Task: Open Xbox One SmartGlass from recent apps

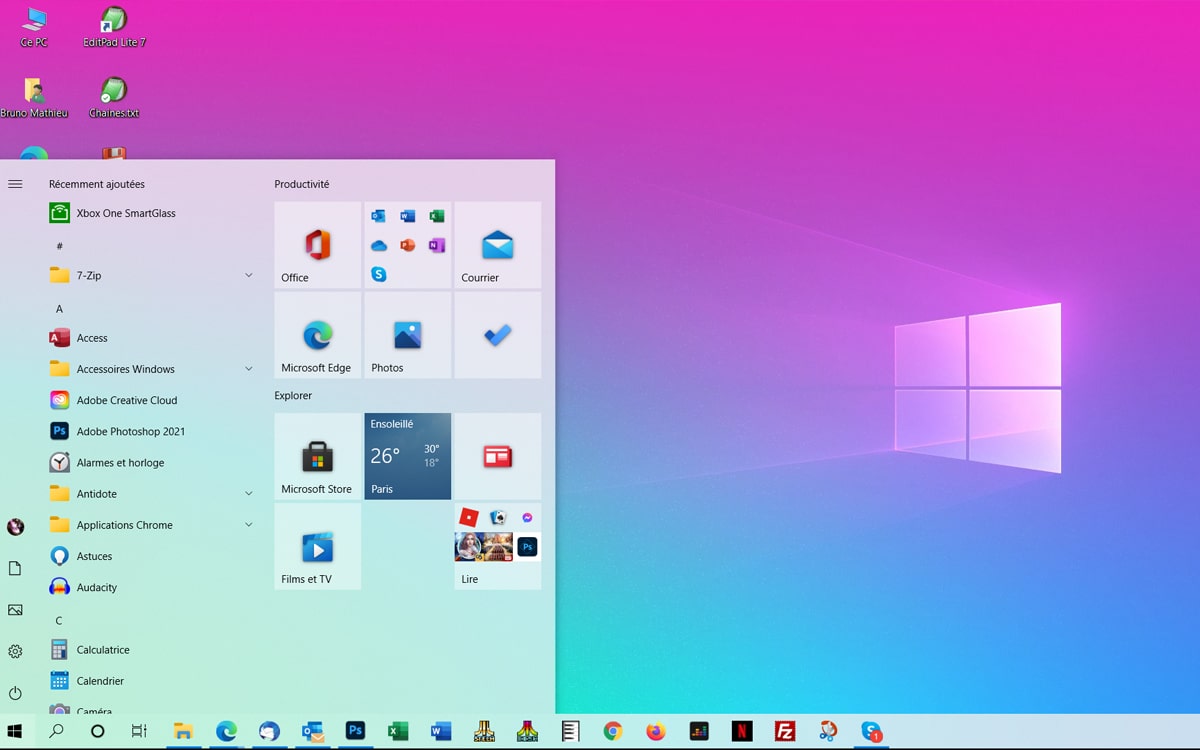Action: tap(152, 213)
